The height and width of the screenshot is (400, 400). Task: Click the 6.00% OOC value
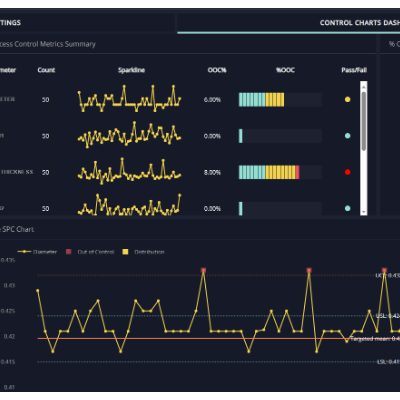(212, 100)
